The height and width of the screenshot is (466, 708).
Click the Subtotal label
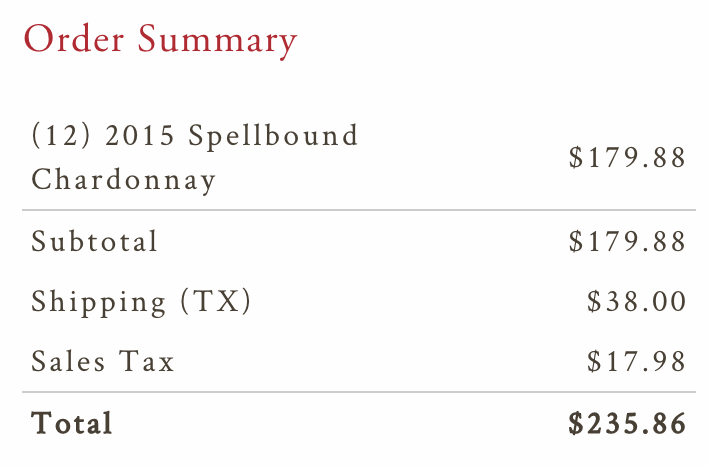coord(95,241)
